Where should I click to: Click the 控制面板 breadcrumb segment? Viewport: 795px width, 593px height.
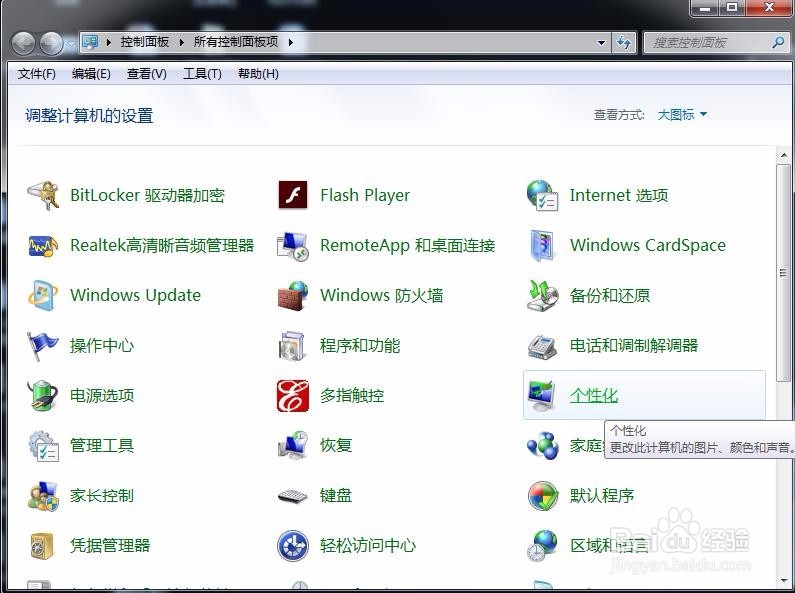tap(144, 42)
